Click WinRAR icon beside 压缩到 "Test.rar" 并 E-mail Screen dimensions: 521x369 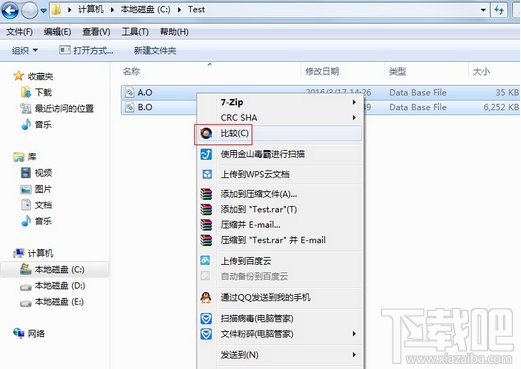(206, 240)
